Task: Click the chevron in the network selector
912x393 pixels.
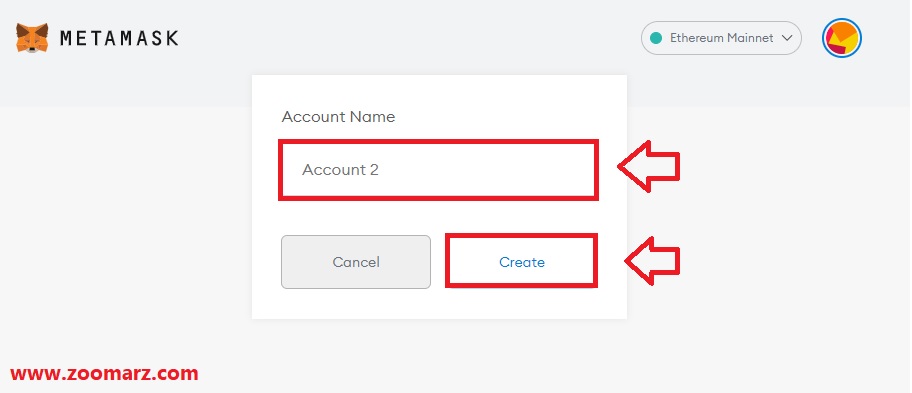Action: click(787, 38)
